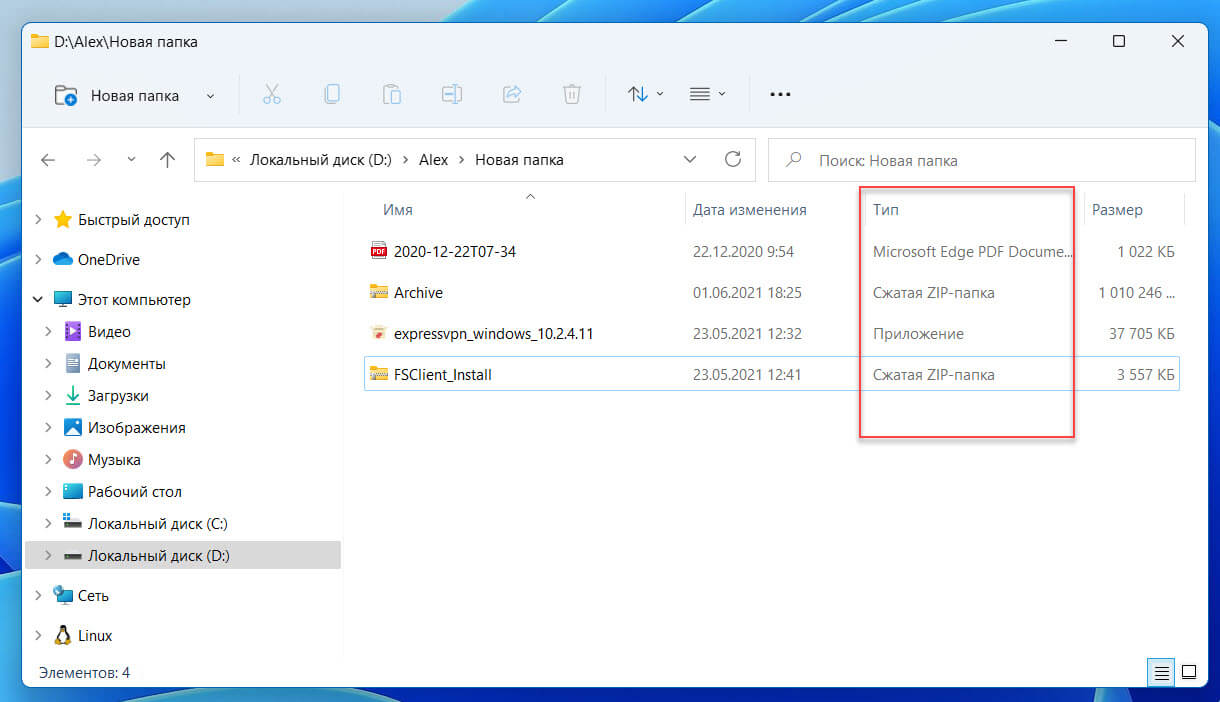
Task: Click the Rename icon in toolbar
Action: tap(452, 94)
